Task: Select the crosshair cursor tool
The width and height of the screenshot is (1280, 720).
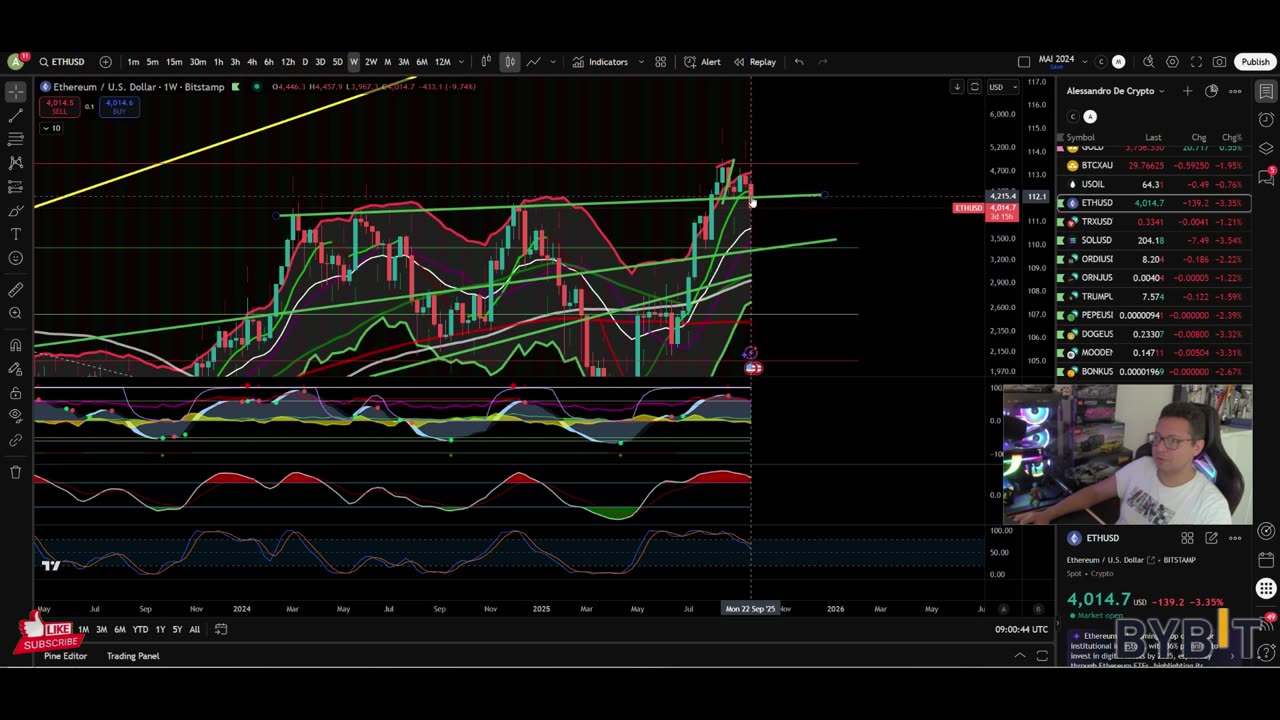Action: tap(16, 92)
